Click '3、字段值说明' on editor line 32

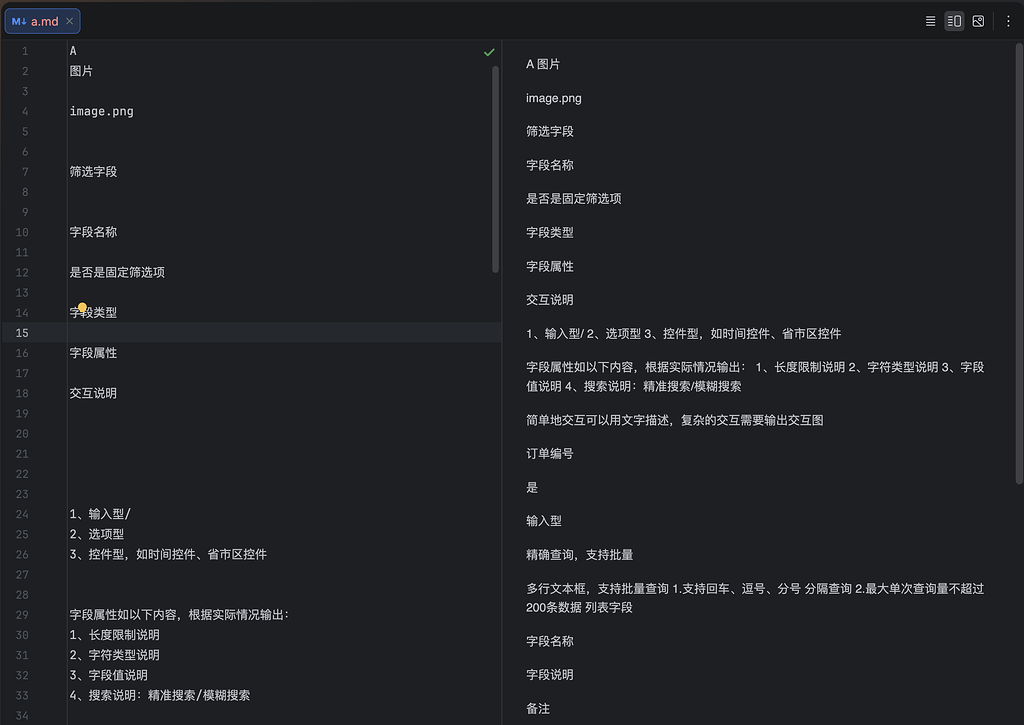click(108, 675)
